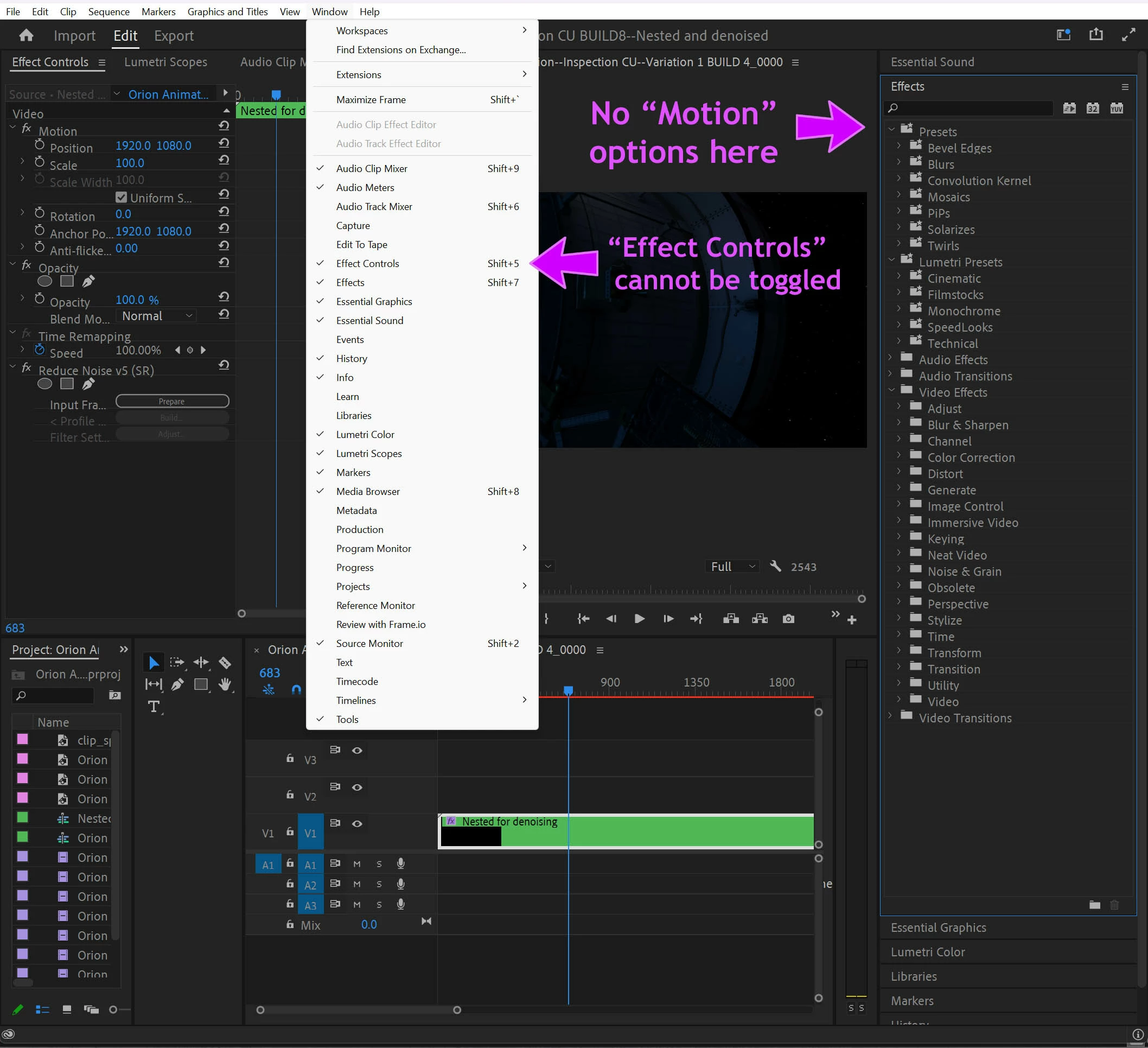Click the Prepare button for Reduce Noise
Viewport: 1148px width, 1048px height.
(x=172, y=402)
